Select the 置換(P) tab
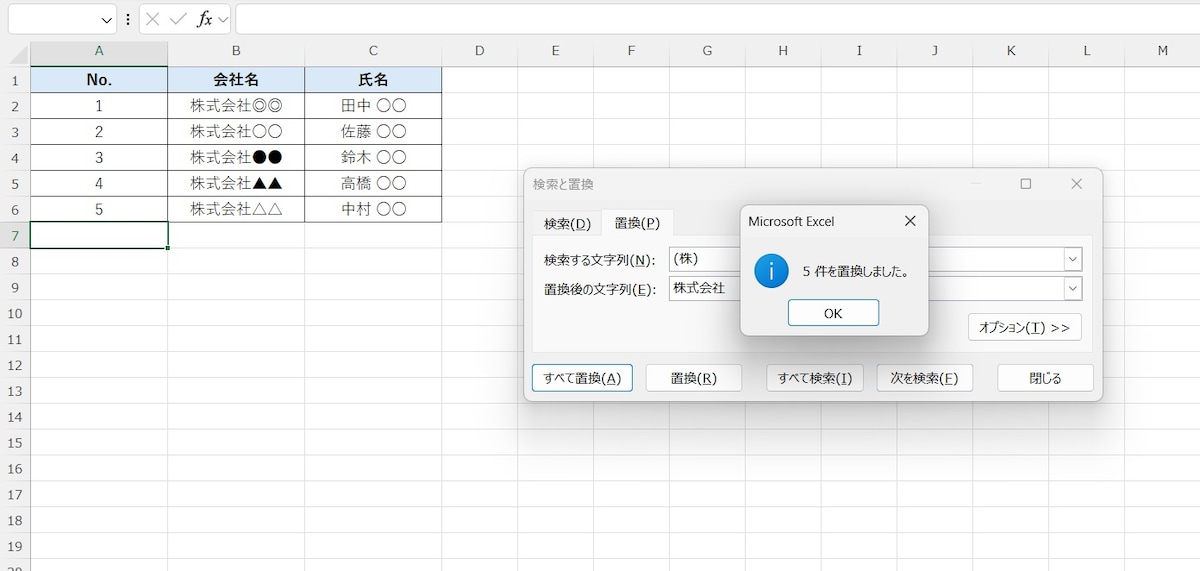The width and height of the screenshot is (1200, 571). [637, 223]
